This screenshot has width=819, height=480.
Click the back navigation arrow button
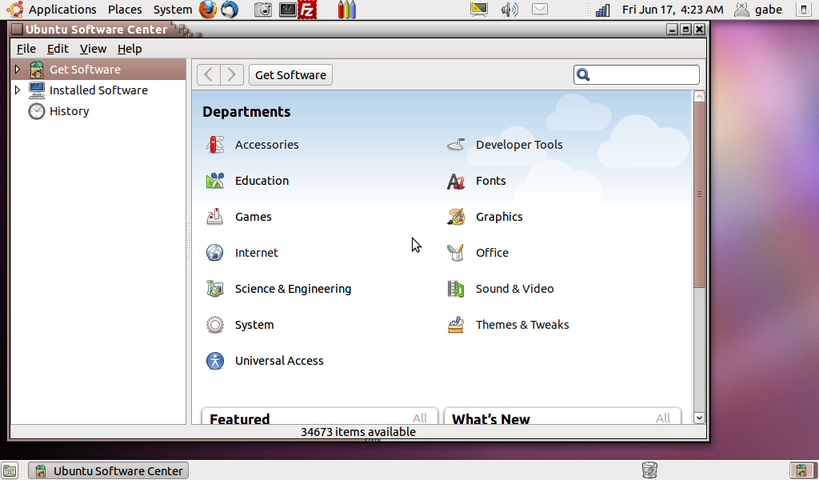point(208,75)
